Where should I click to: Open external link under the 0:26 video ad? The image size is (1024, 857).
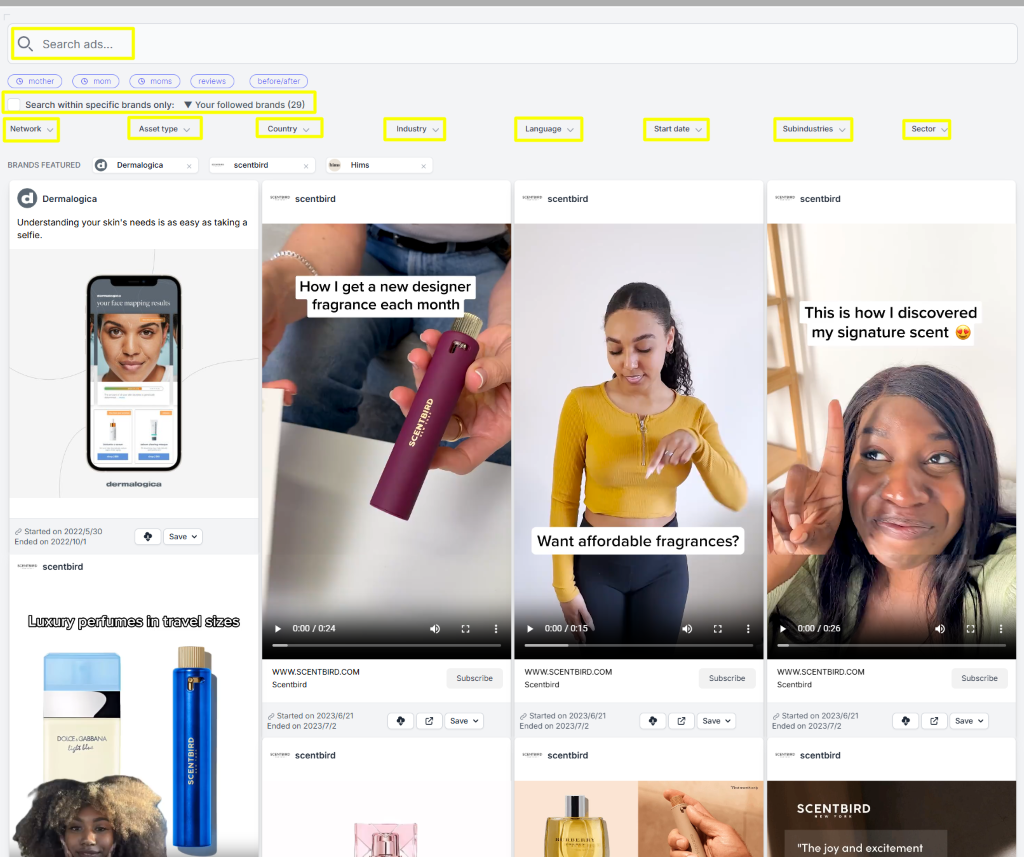click(x=934, y=720)
